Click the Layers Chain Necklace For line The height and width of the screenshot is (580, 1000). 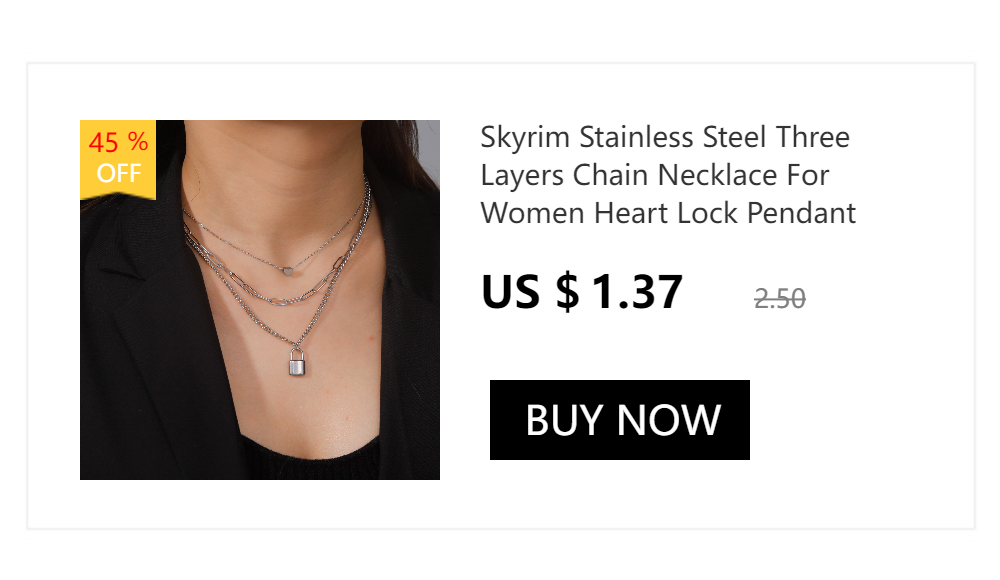click(x=654, y=176)
